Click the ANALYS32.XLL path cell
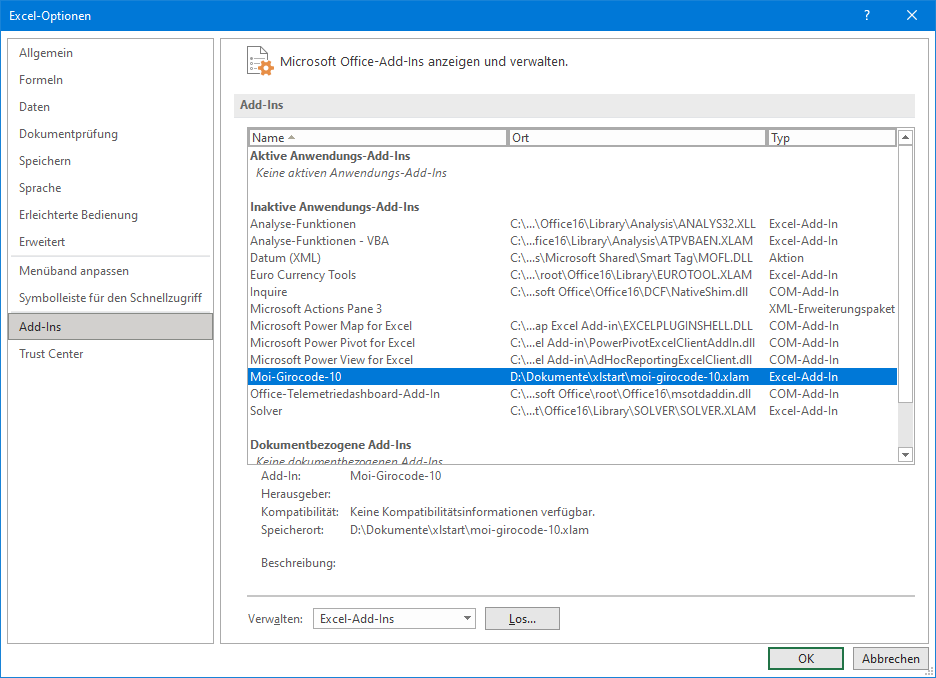936x678 pixels. click(633, 224)
